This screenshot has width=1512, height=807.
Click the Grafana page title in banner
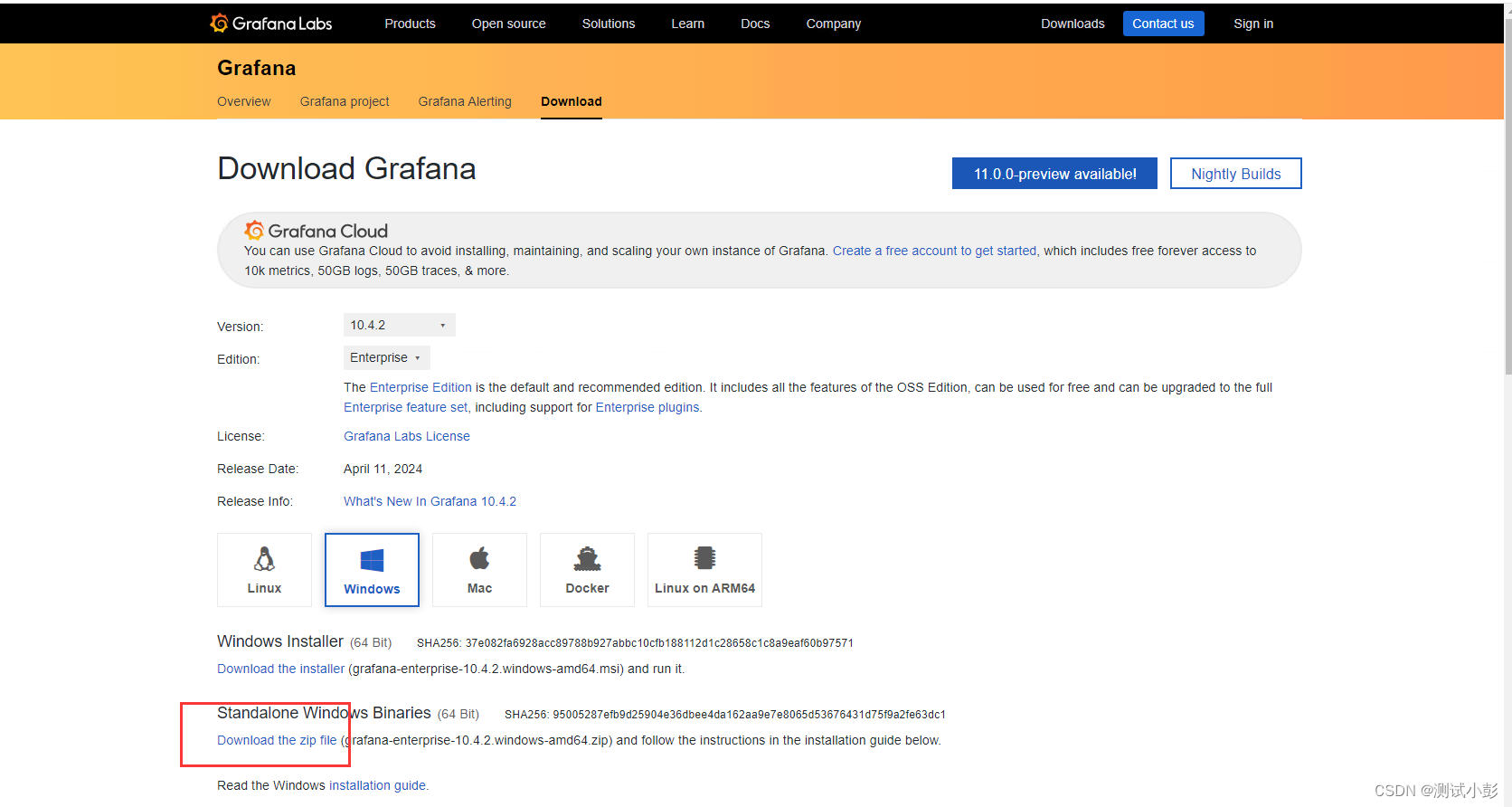tap(257, 68)
